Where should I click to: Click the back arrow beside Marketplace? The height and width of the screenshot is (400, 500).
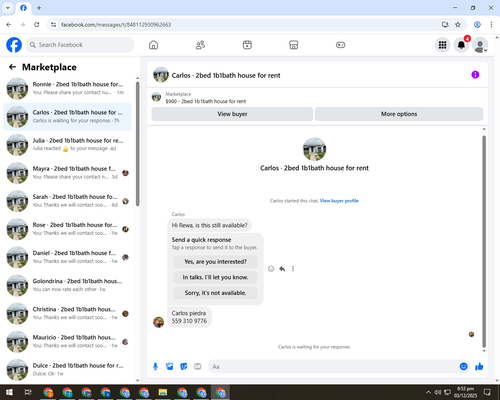point(12,67)
